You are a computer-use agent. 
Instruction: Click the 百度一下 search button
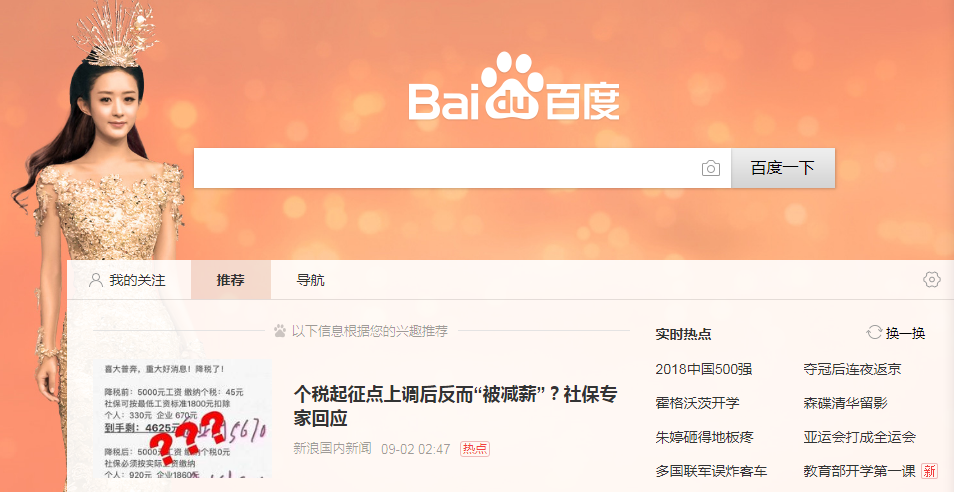(783, 168)
